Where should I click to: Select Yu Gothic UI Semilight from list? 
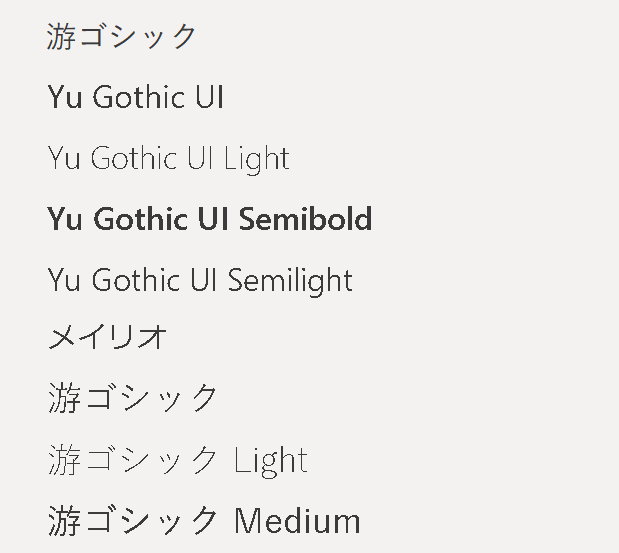pos(200,281)
